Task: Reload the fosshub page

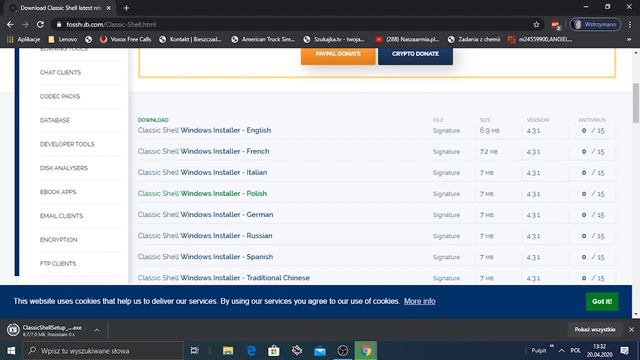Action: click(40, 24)
